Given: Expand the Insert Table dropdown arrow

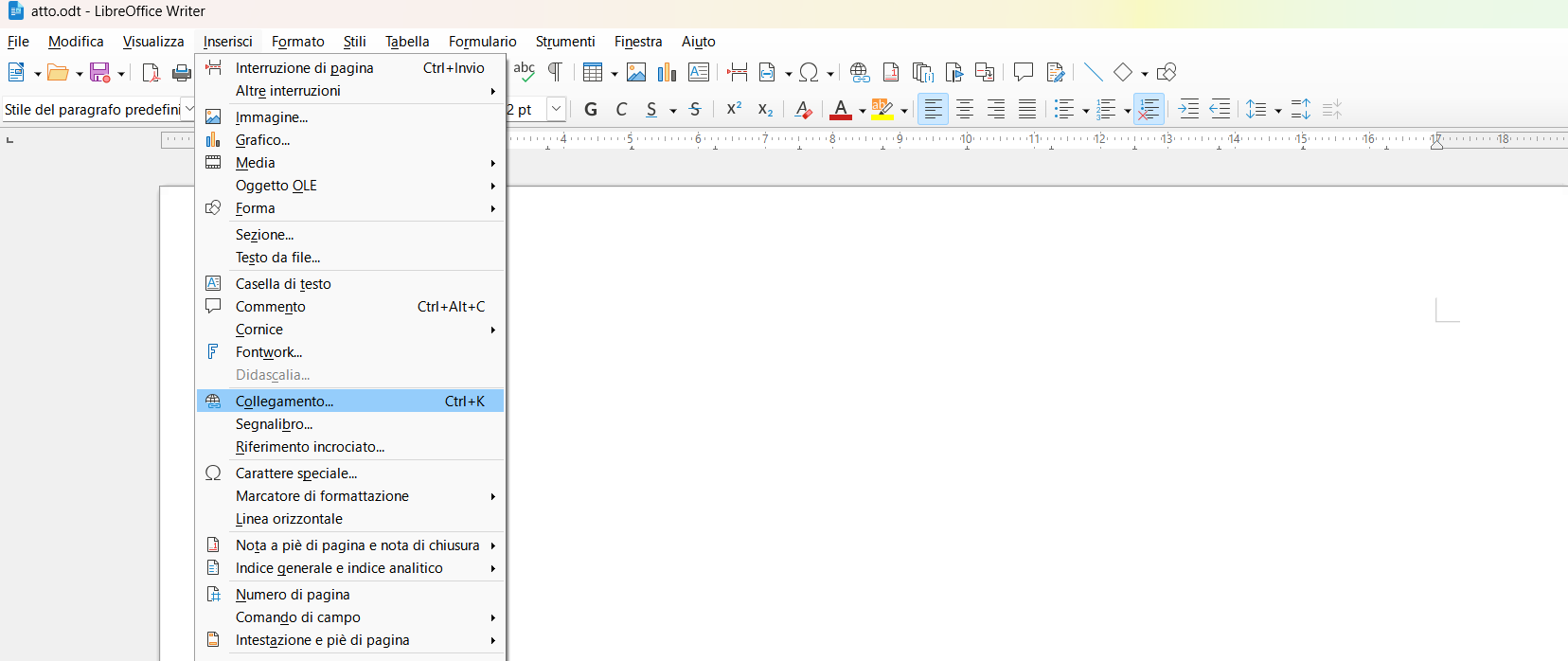Looking at the screenshot, I should point(614,73).
